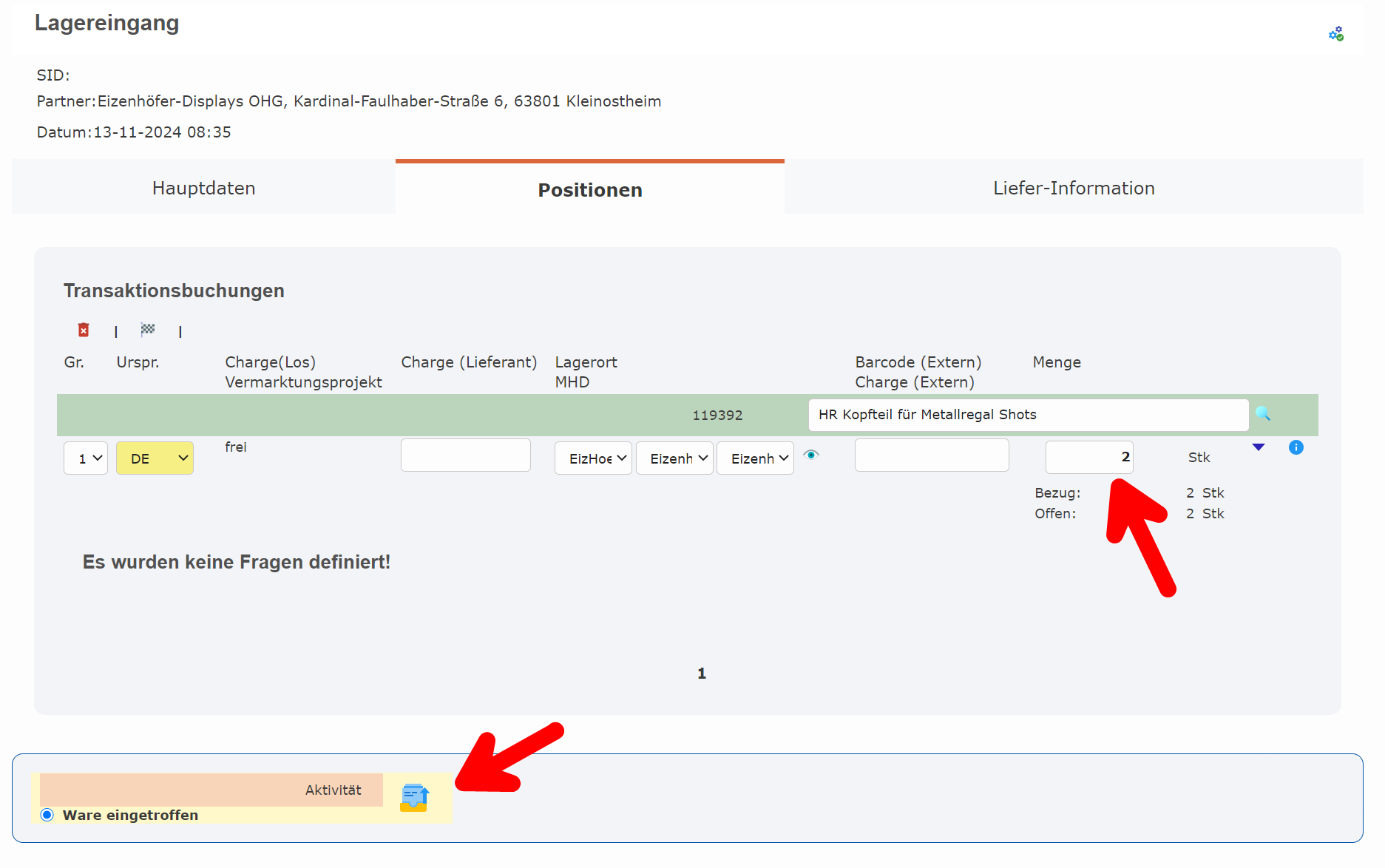Switch to the Hauptdaten tab

pyautogui.click(x=203, y=187)
